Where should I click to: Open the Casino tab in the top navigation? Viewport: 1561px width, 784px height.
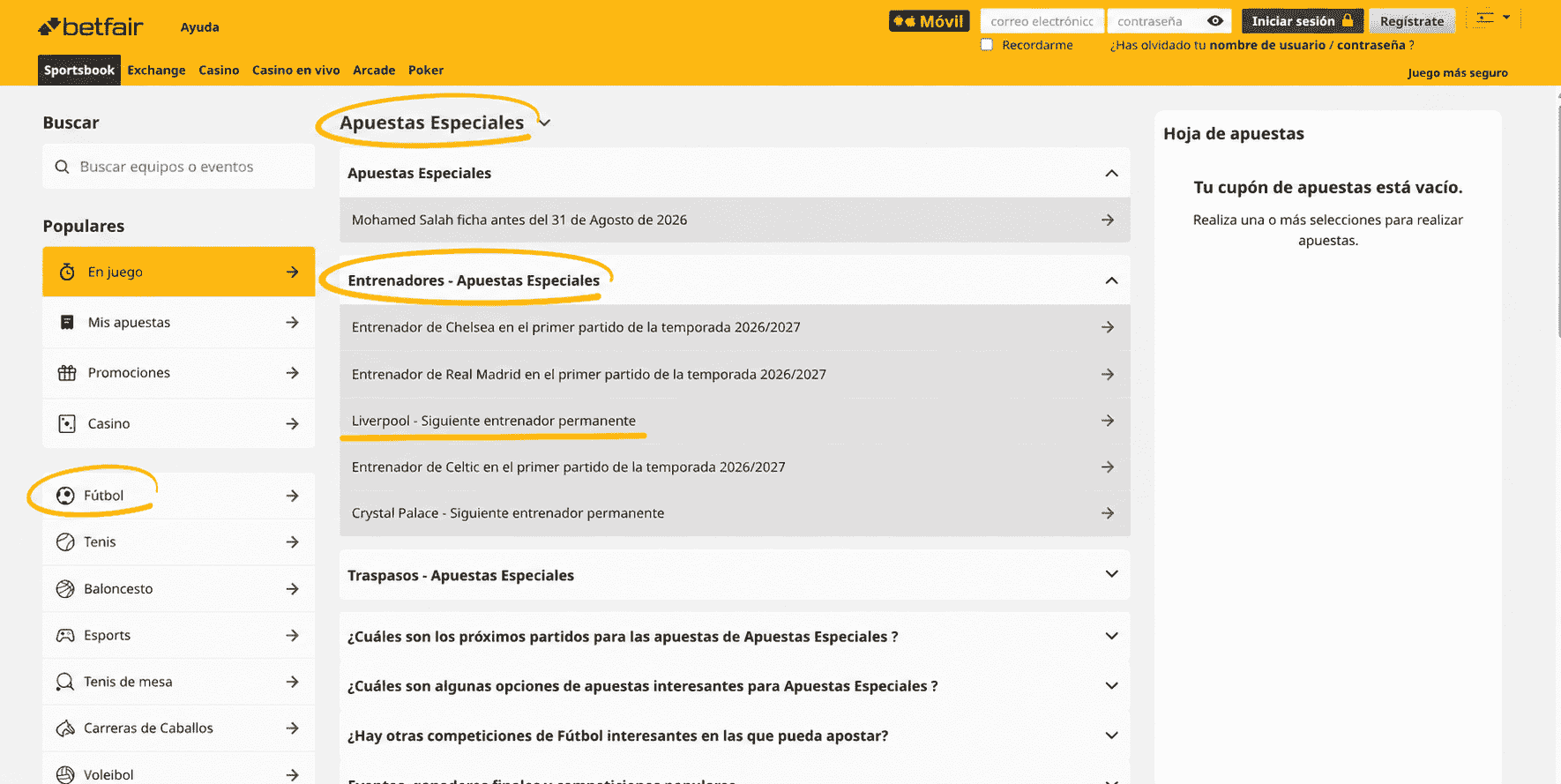click(219, 70)
